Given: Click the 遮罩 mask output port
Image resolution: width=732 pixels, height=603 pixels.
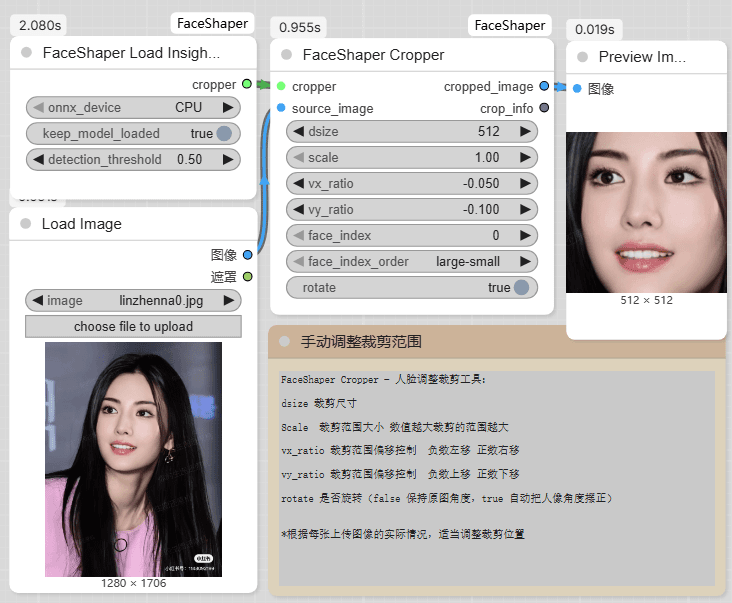Looking at the screenshot, I should pos(247,276).
